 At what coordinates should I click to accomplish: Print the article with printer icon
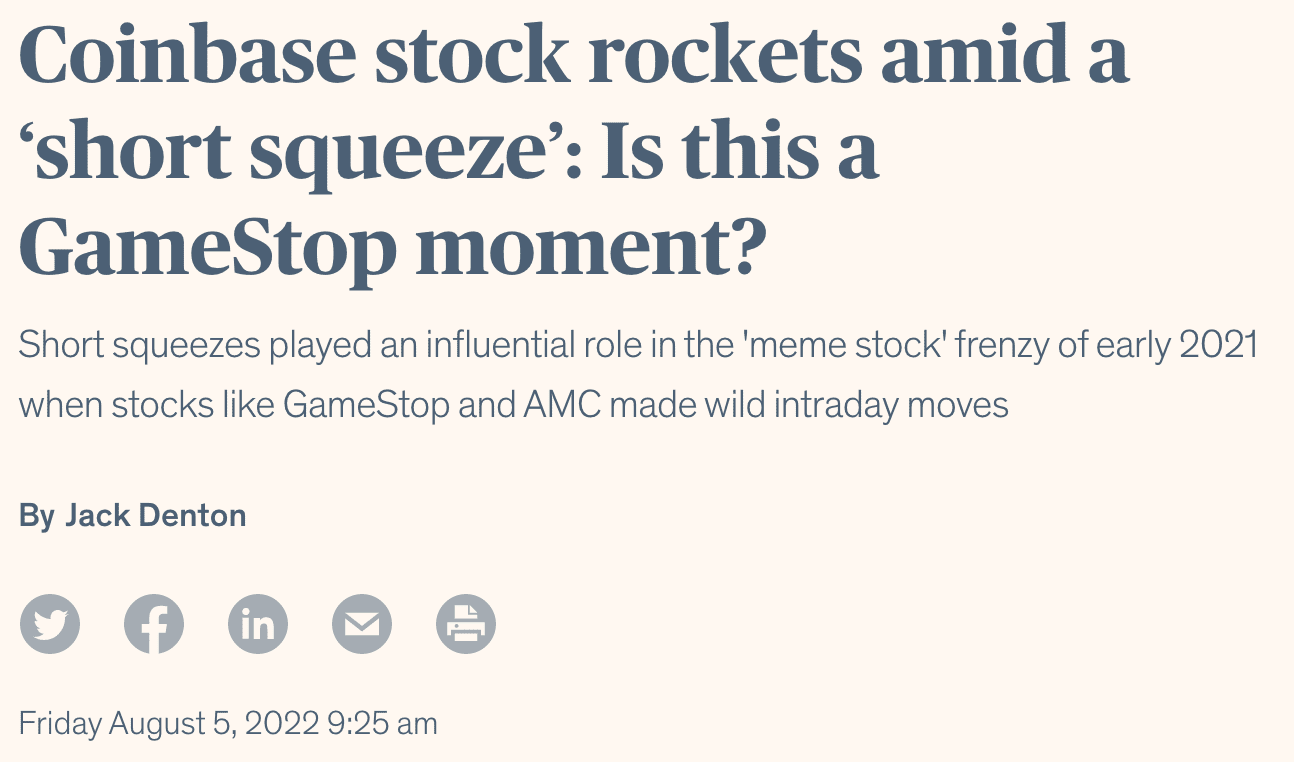(x=466, y=624)
